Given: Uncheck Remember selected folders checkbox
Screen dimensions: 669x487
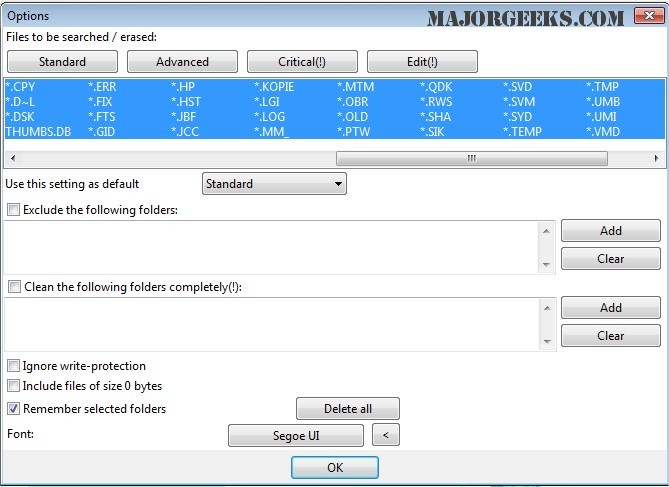Looking at the screenshot, I should coord(13,408).
